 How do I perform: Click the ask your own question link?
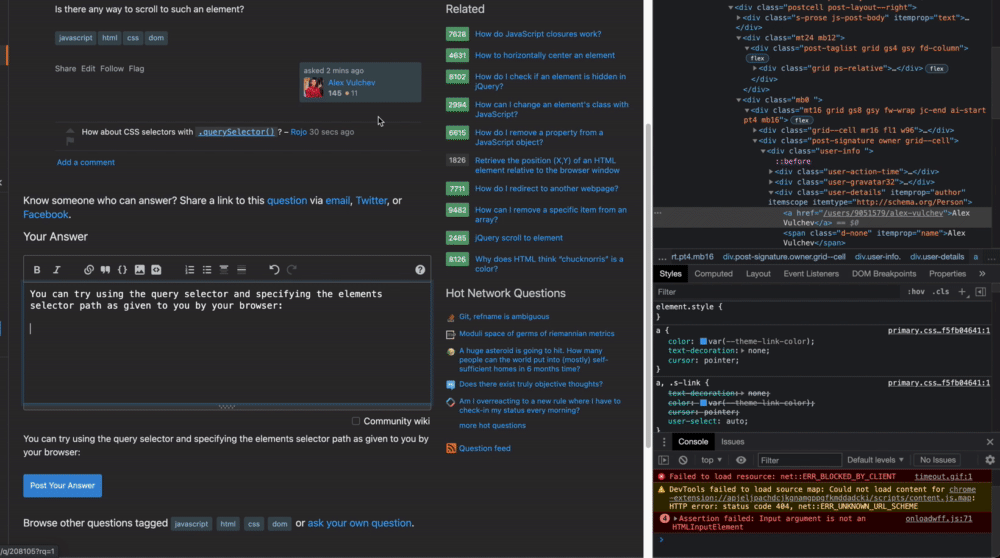(359, 523)
